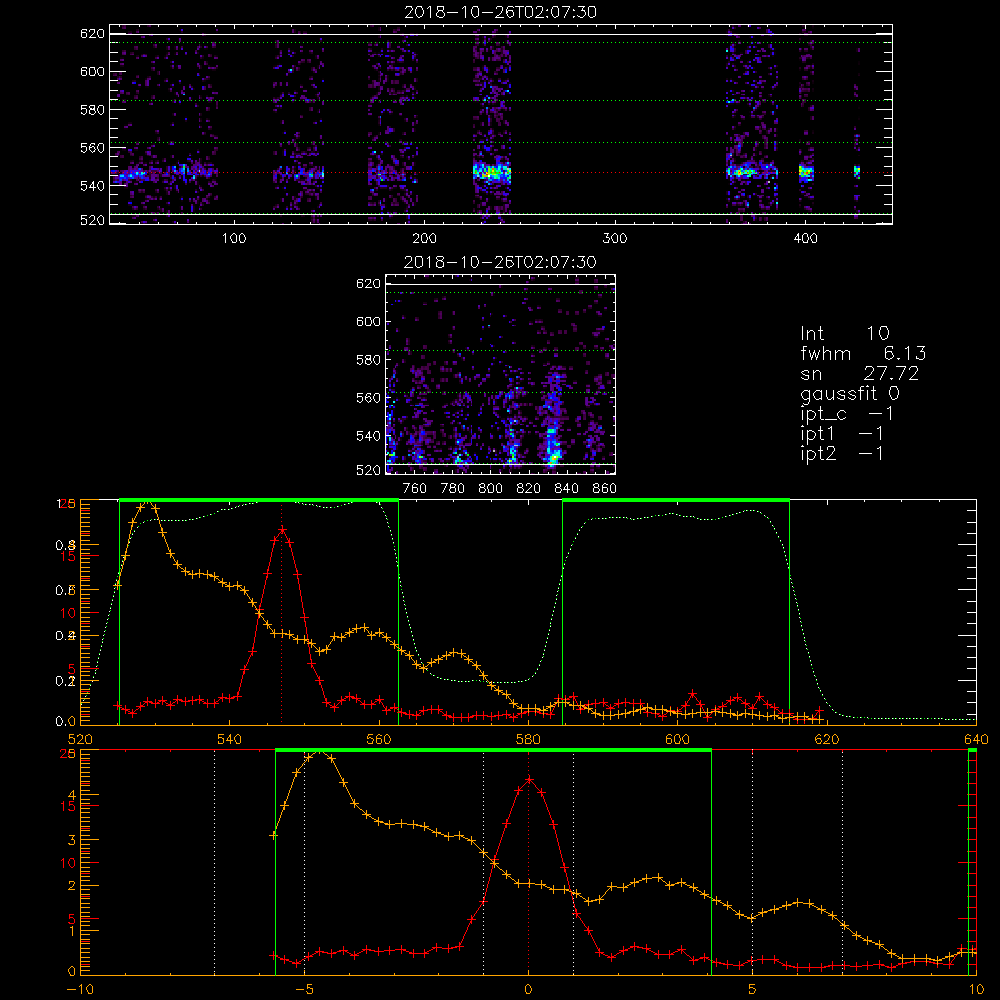Click the middle plot title 2018-10-26T02:07:30

pos(501,261)
